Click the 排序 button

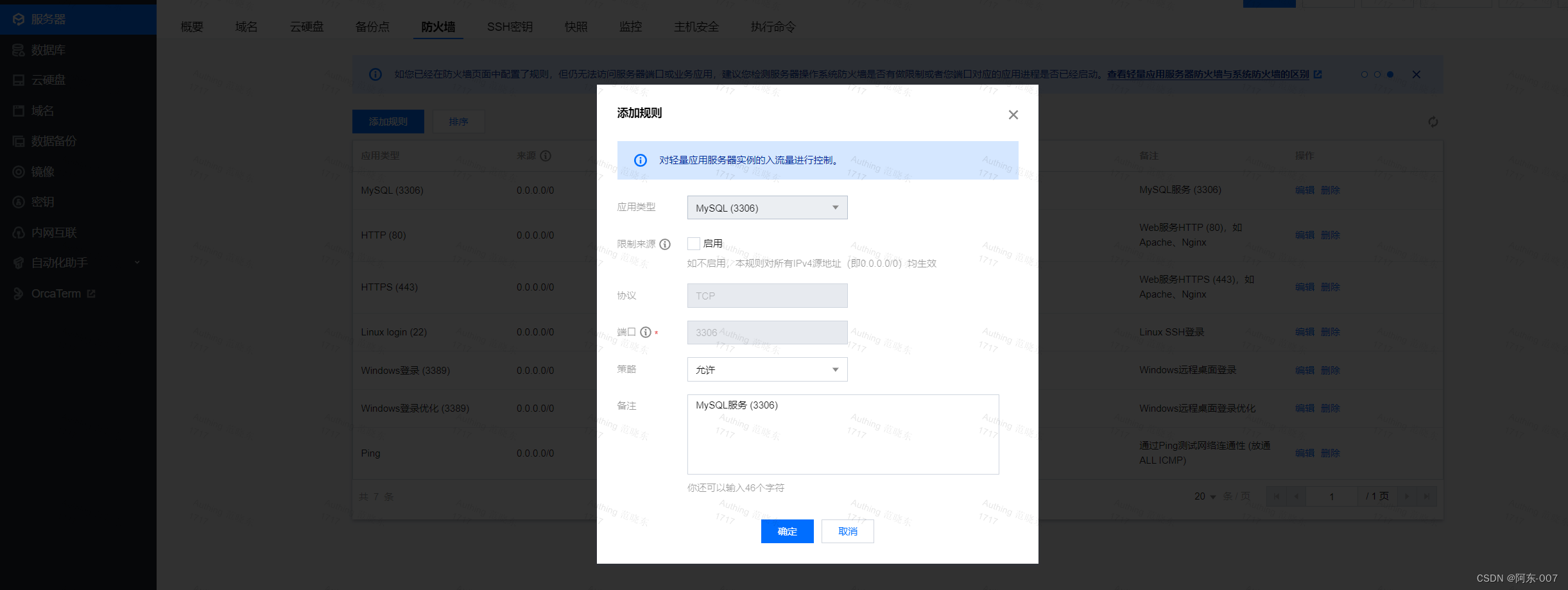pos(458,122)
